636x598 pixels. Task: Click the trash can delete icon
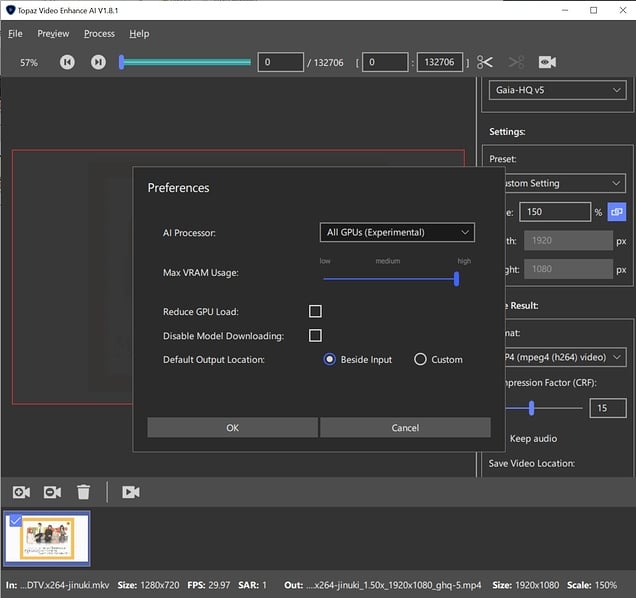tap(84, 492)
